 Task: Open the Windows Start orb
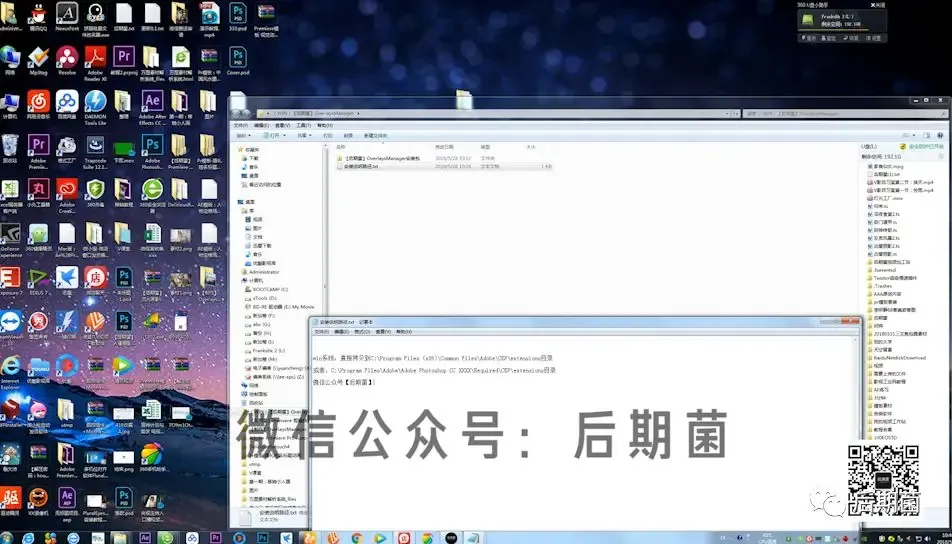(8, 537)
